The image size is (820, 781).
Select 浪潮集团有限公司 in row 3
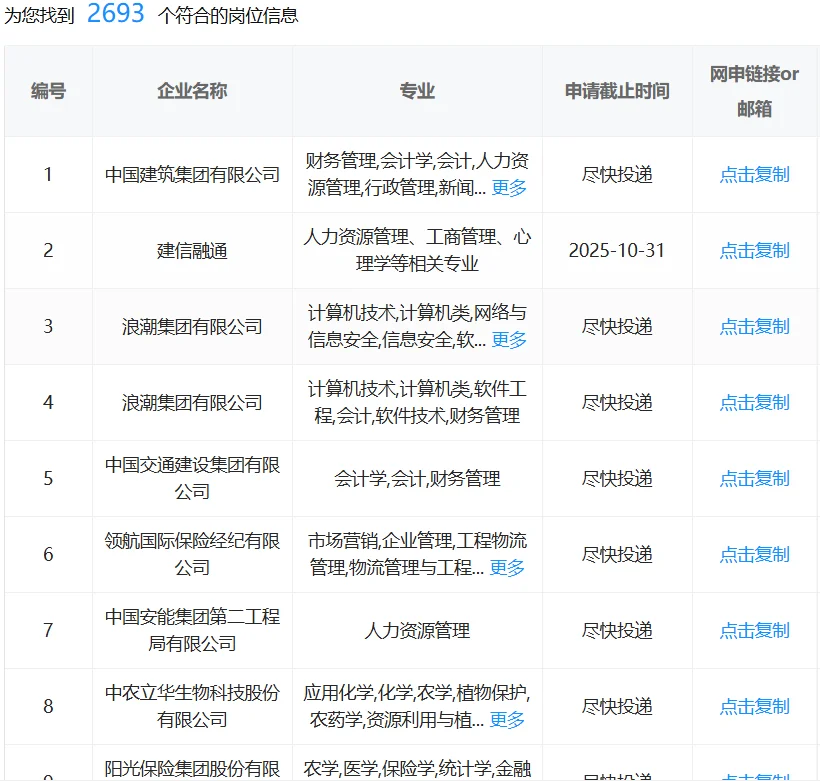(192, 326)
